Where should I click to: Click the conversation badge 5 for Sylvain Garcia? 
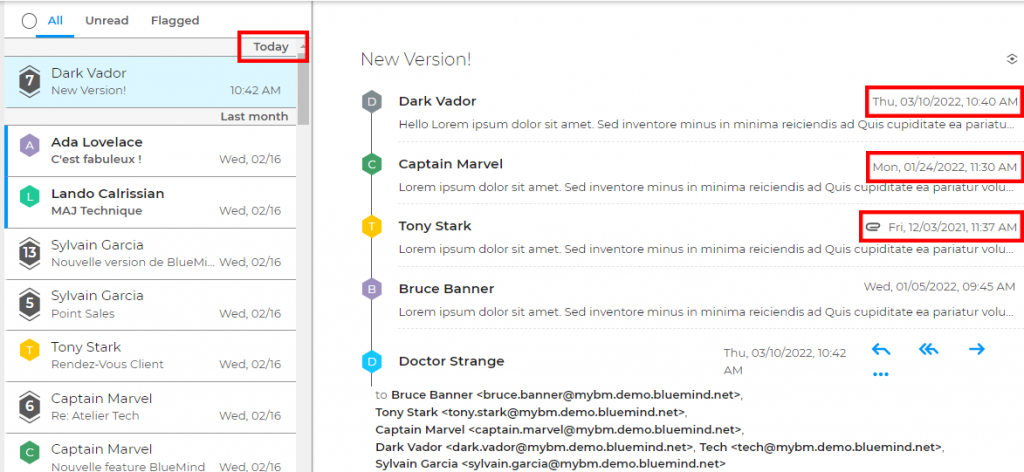(x=28, y=304)
